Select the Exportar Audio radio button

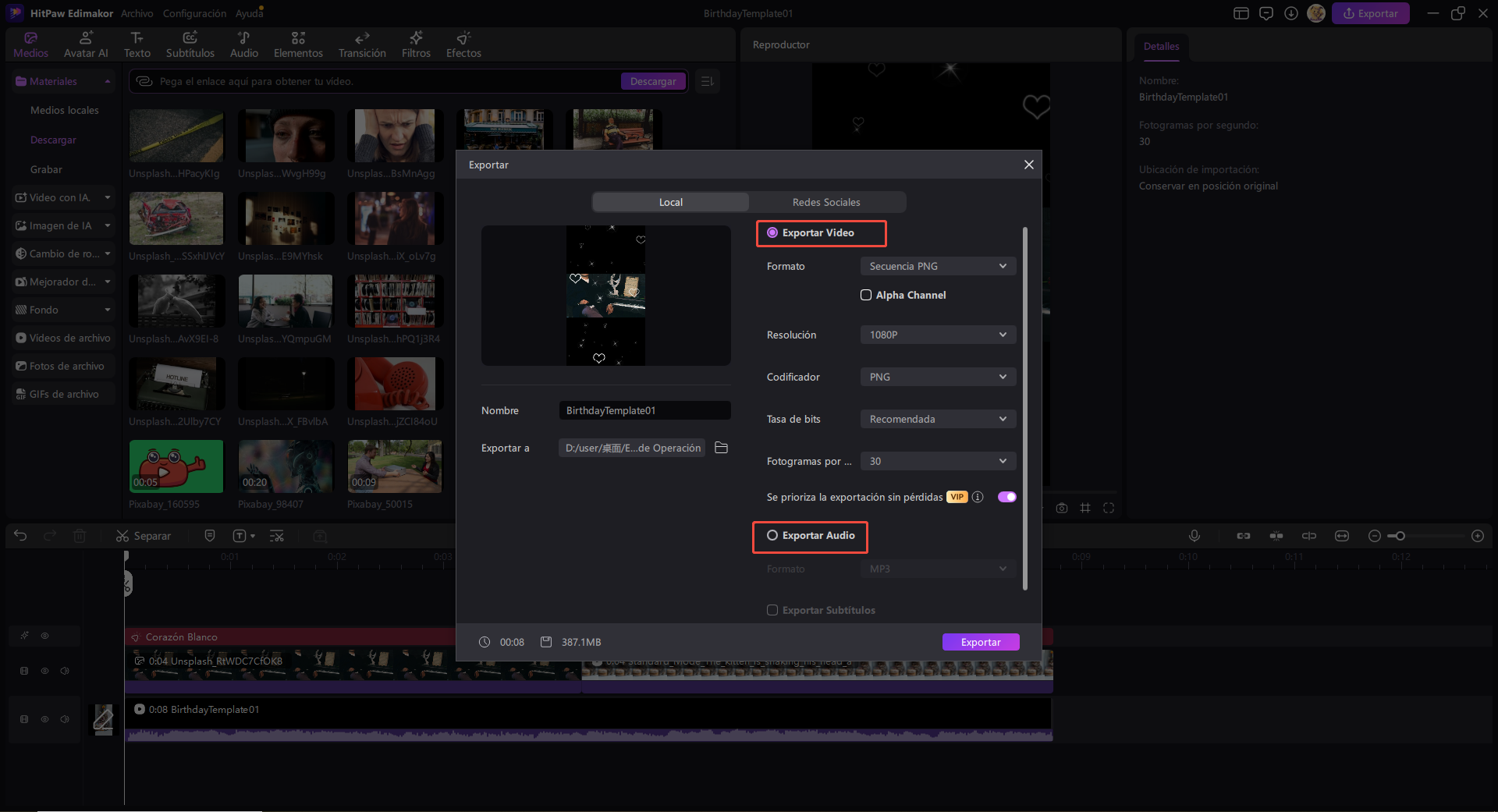772,535
